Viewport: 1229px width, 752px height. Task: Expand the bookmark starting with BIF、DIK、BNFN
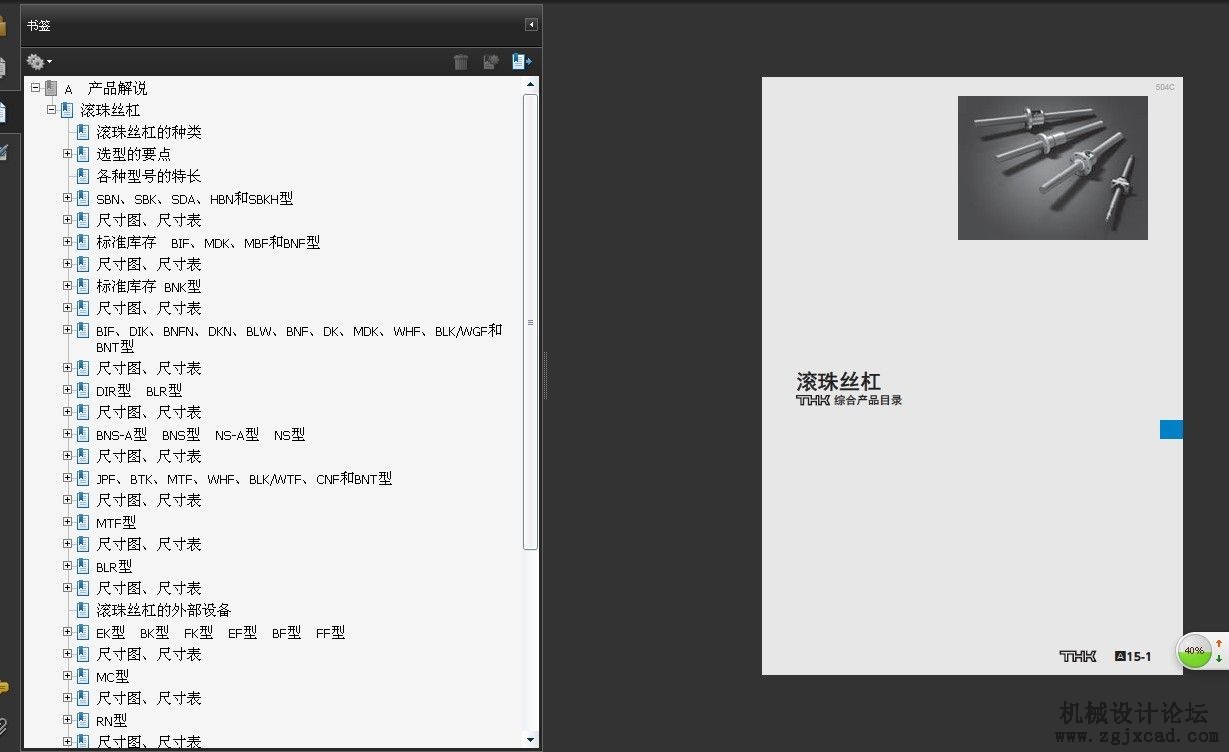click(x=68, y=330)
